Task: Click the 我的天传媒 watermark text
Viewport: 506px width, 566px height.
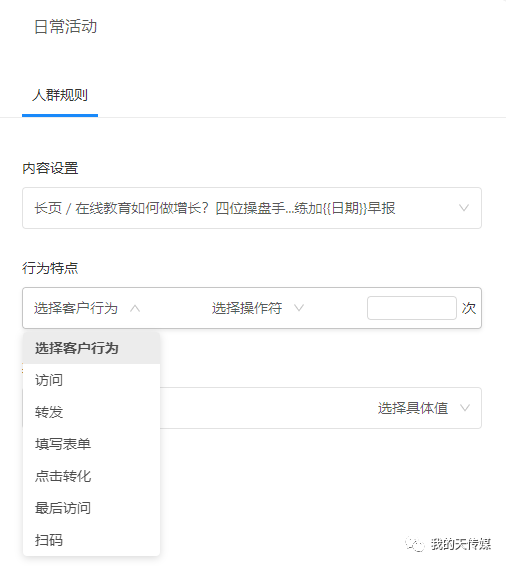Action: coord(461,544)
